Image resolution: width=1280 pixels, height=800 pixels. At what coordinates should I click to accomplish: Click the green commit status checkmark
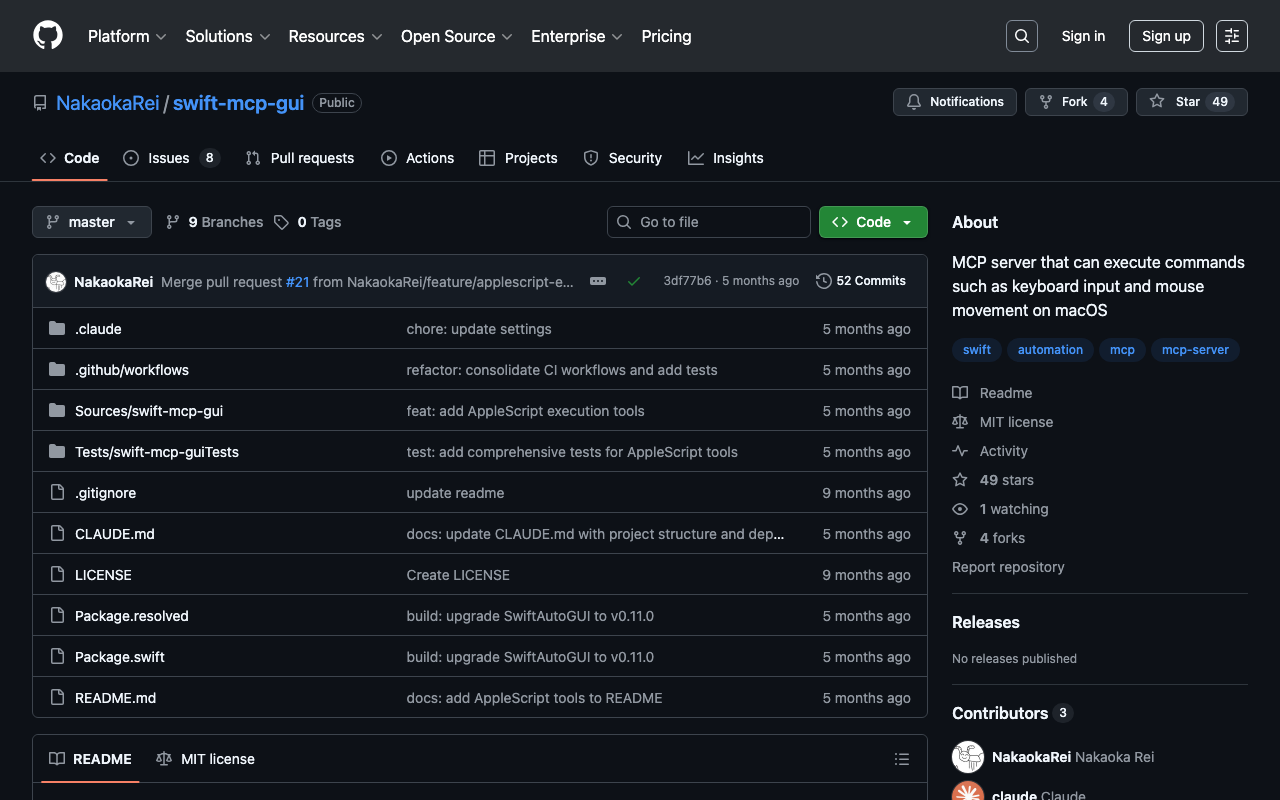(633, 281)
